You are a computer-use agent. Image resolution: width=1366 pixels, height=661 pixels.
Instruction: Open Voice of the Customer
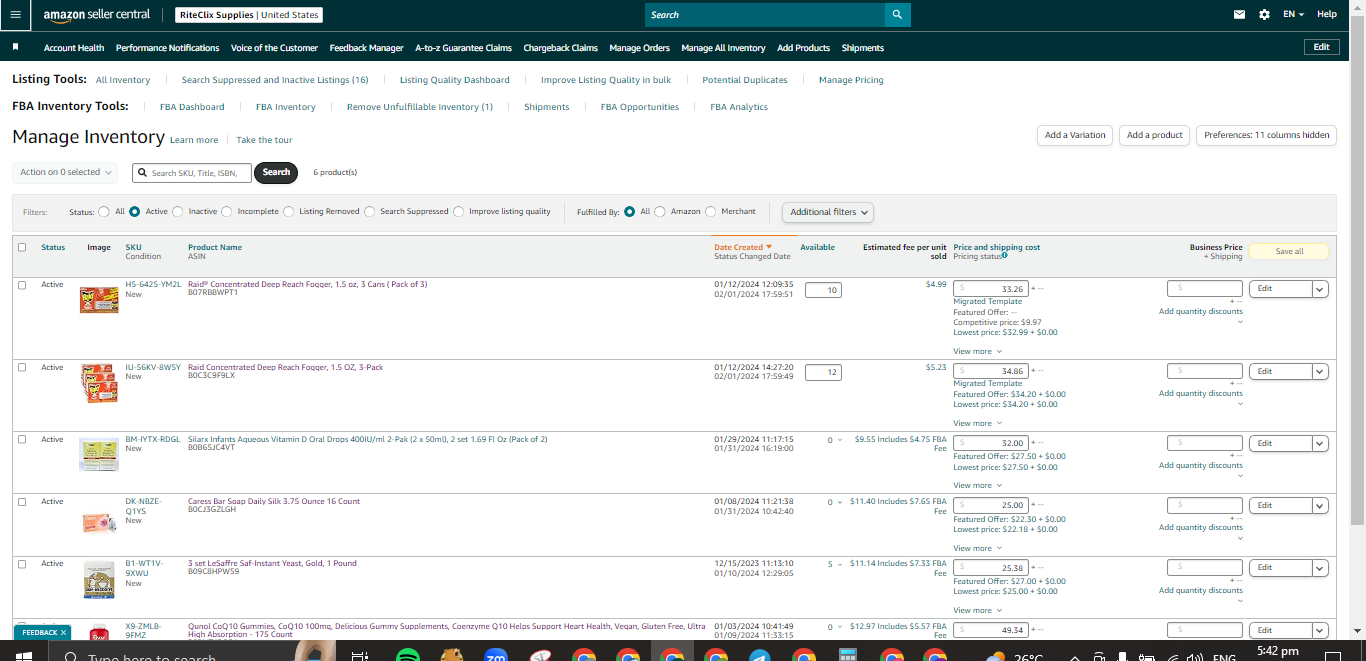click(x=274, y=48)
